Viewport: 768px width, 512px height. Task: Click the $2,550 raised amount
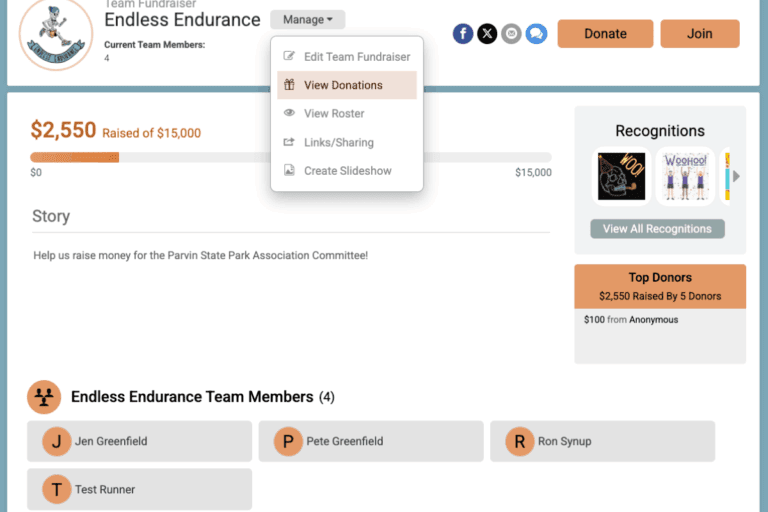tap(63, 130)
